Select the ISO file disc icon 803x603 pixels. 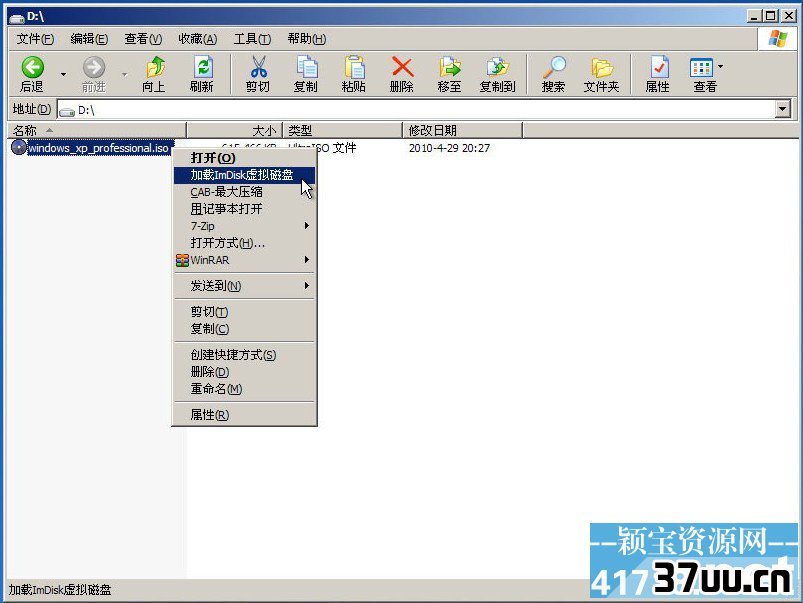[18, 148]
